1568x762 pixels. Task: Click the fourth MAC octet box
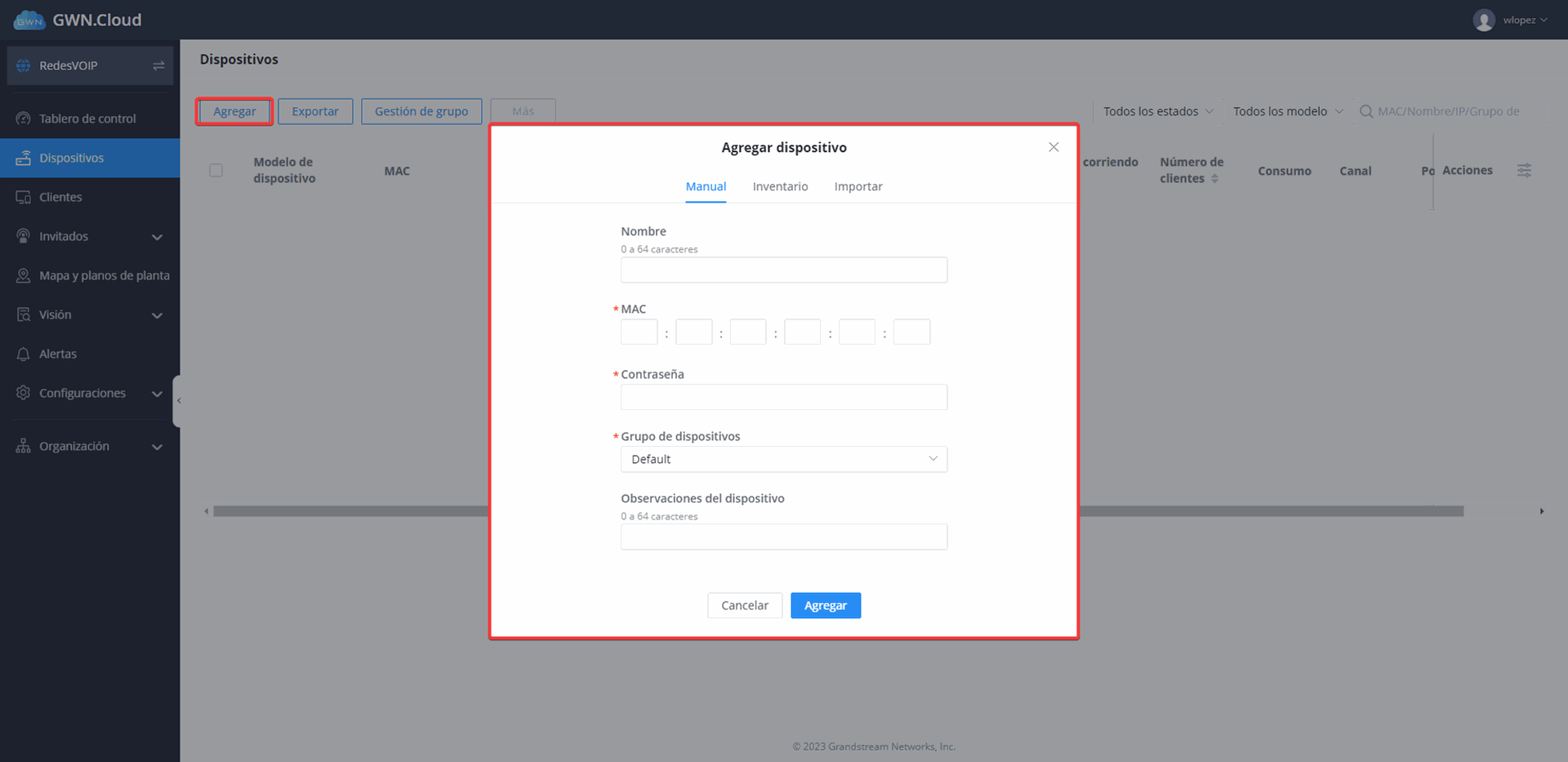click(x=802, y=332)
